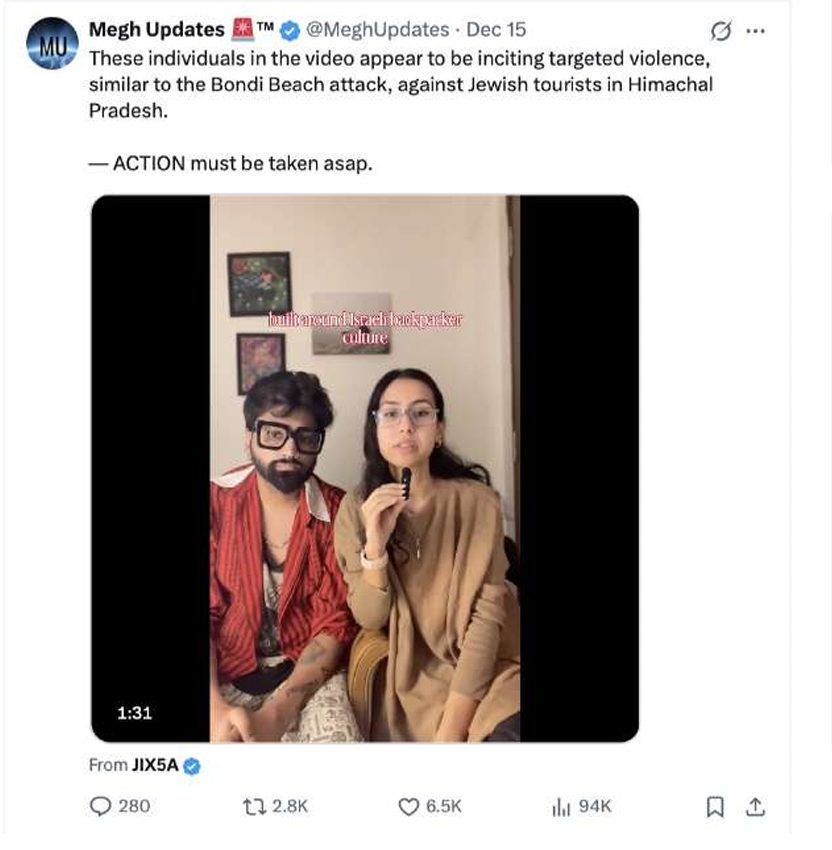Click the tweet text about Himachal Pradesh
The width and height of the screenshot is (832, 850).
tap(401, 85)
